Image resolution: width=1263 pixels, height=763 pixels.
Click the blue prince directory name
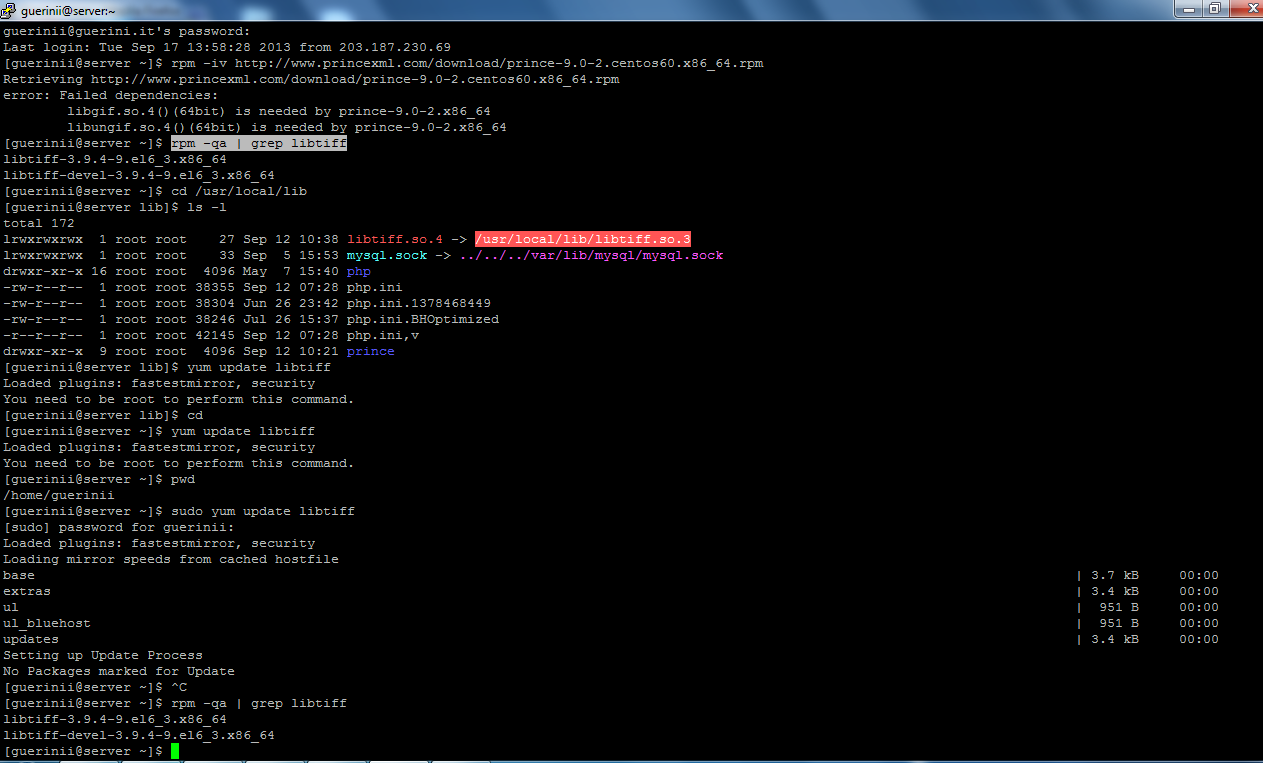click(370, 351)
